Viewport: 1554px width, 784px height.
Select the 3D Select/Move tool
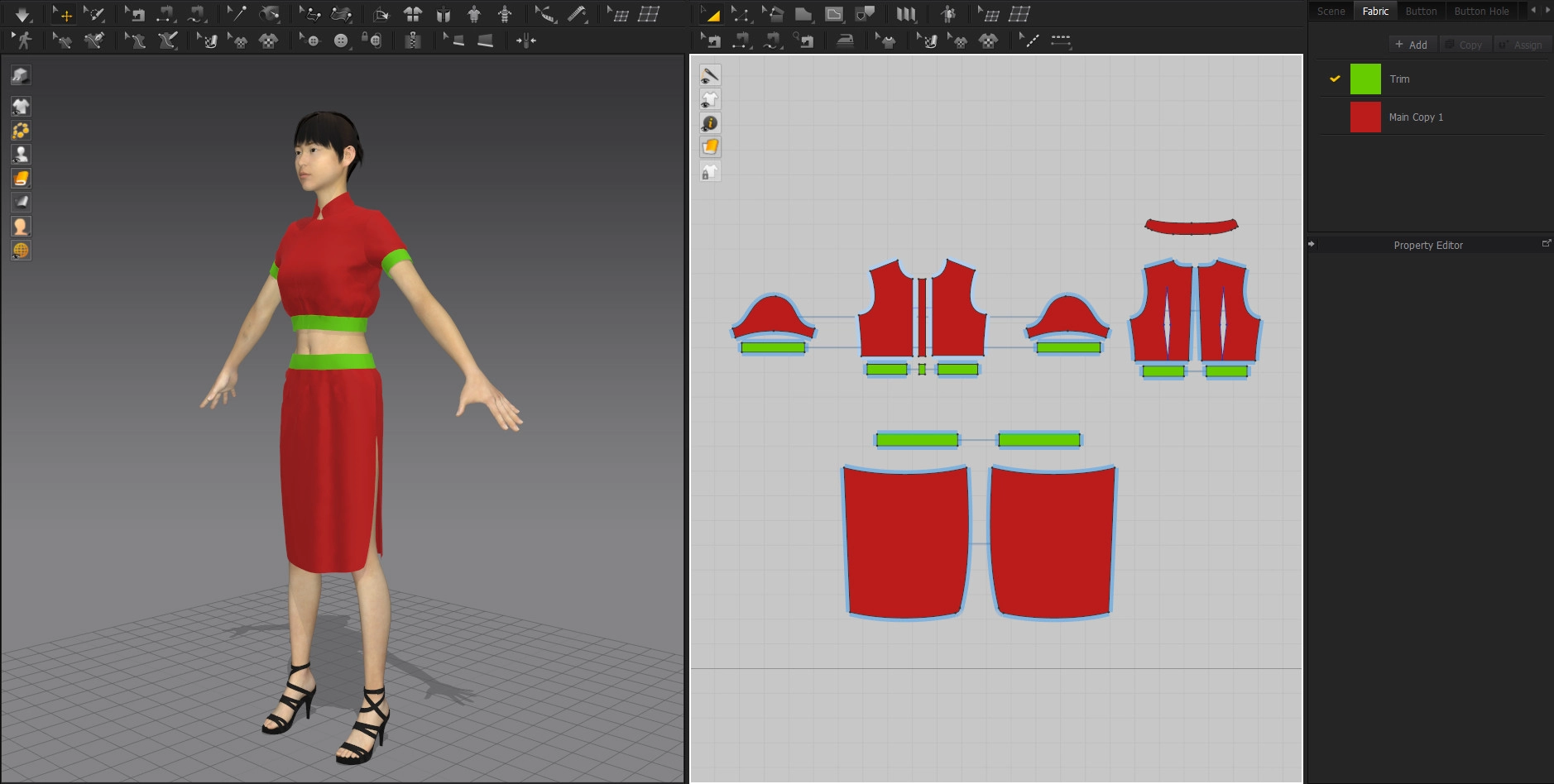pyautogui.click(x=63, y=15)
